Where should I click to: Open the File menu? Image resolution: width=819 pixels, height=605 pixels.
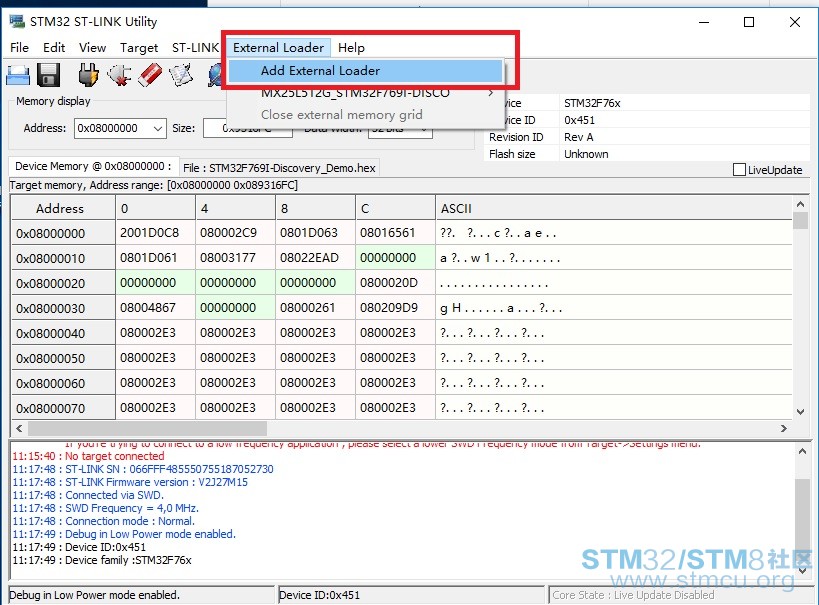point(19,48)
